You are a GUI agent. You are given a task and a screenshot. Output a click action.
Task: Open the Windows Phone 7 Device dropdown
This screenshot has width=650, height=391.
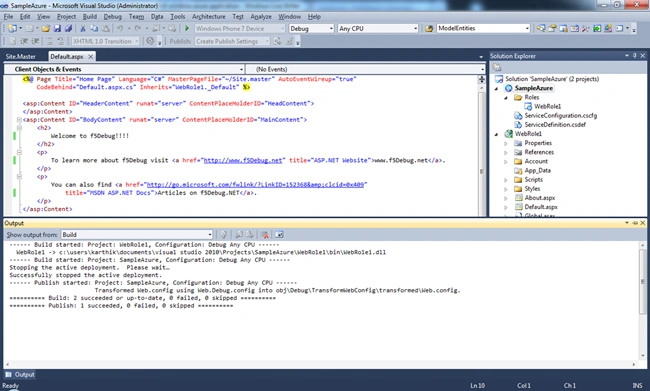click(283, 28)
